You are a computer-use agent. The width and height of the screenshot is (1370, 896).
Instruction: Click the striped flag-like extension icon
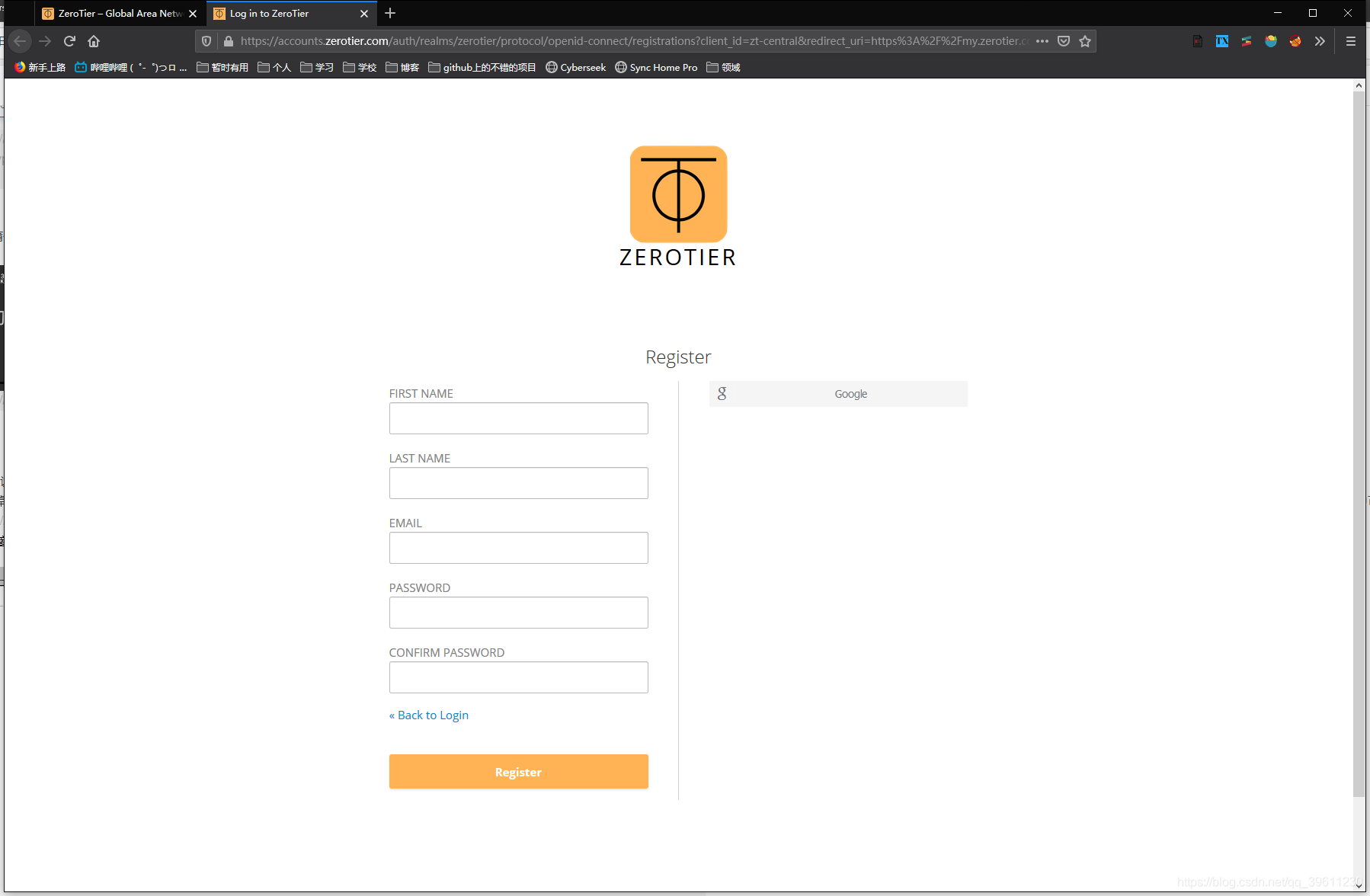click(1247, 41)
